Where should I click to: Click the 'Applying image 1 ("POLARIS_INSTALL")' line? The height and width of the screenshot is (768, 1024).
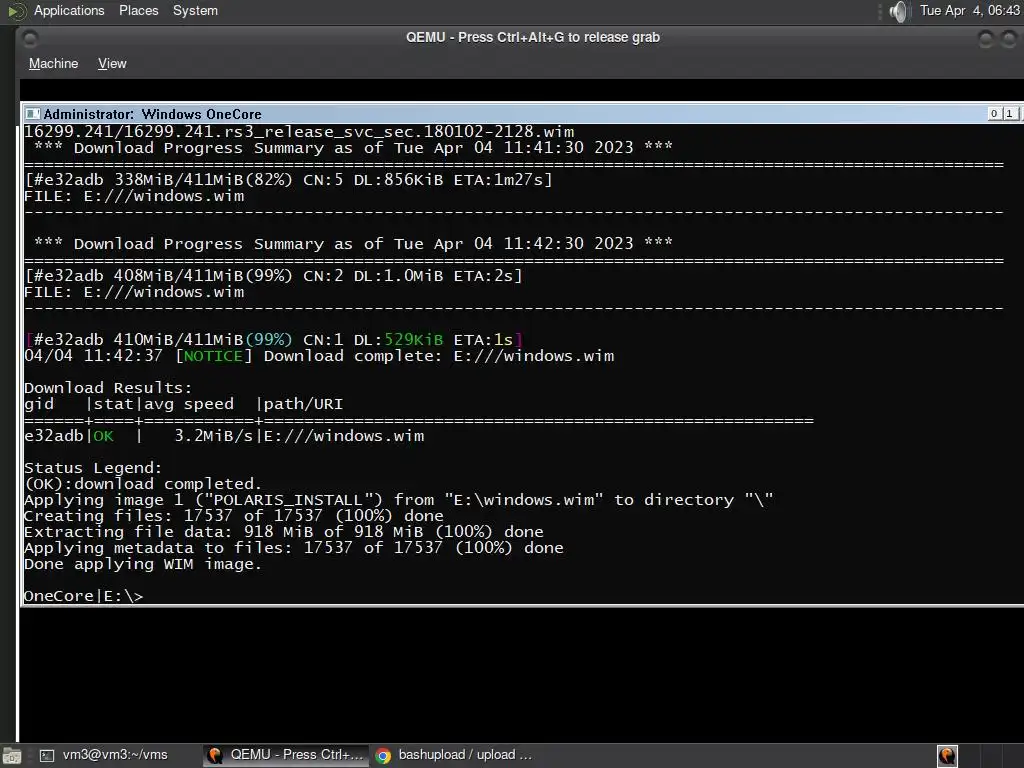[x=398, y=500]
